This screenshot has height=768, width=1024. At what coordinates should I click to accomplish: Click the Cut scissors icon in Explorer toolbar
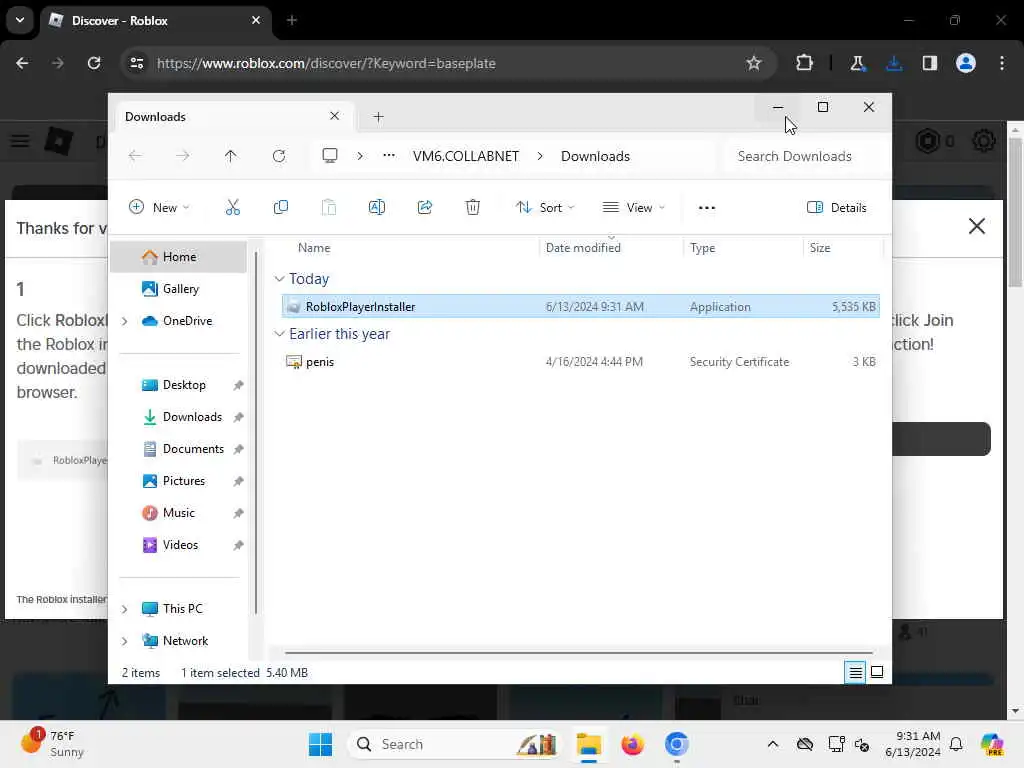point(232,208)
